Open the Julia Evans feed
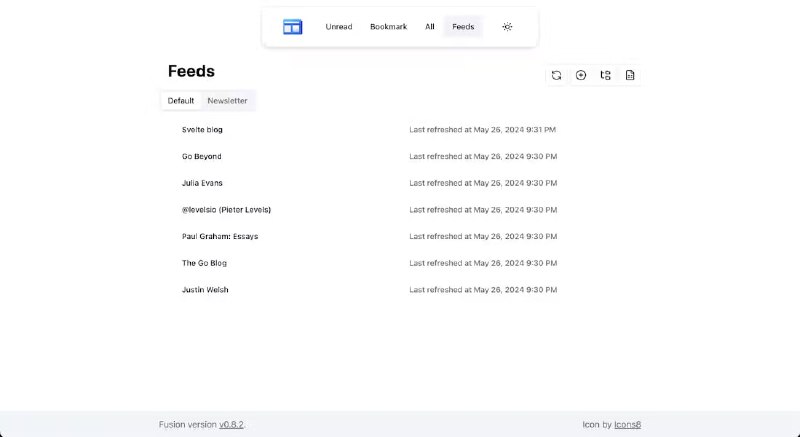800x437 pixels. (202, 183)
